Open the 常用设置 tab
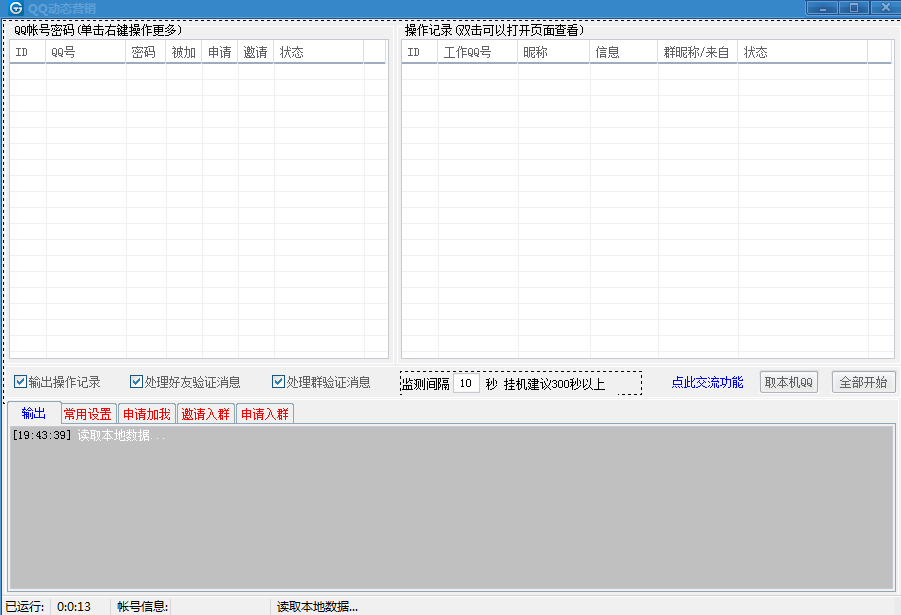The image size is (901, 615). point(88,414)
